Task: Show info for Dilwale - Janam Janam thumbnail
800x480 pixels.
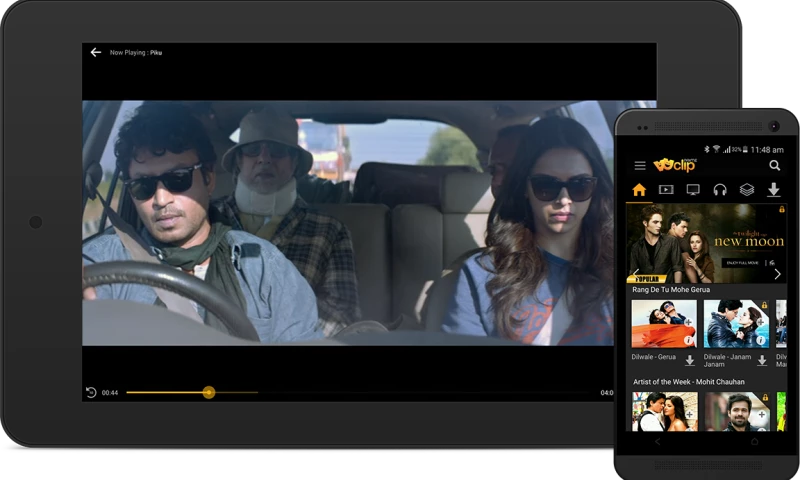Action: click(761, 340)
